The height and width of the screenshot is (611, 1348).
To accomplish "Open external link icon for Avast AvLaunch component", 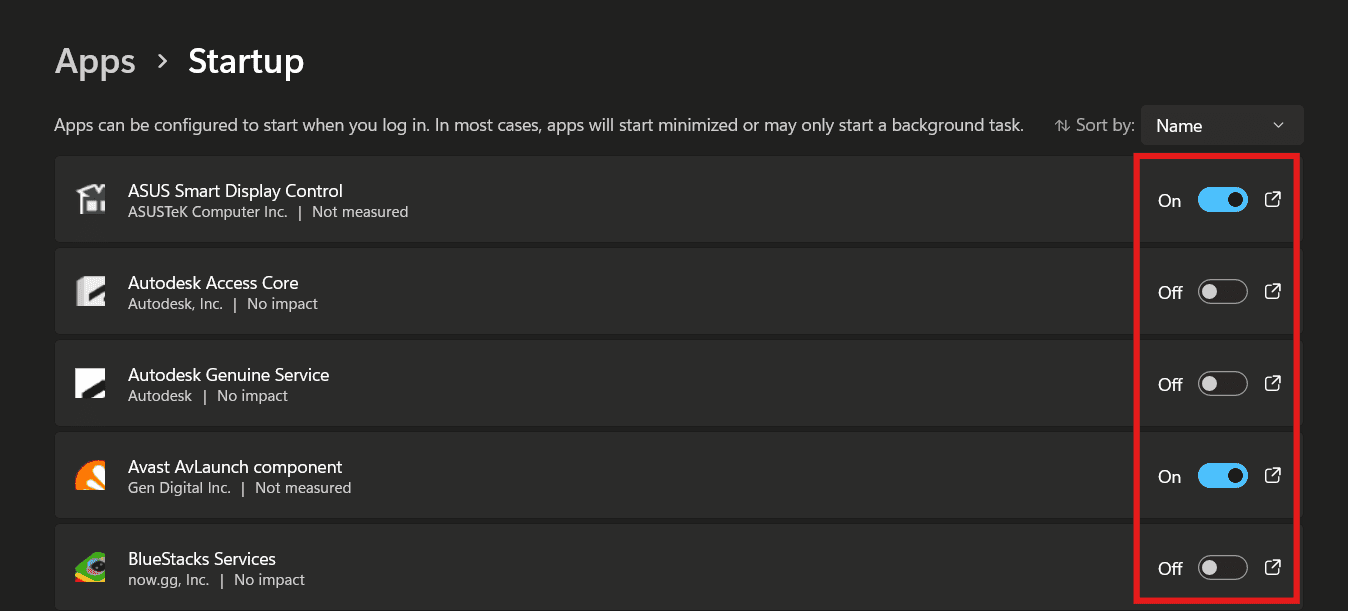I will tap(1273, 475).
